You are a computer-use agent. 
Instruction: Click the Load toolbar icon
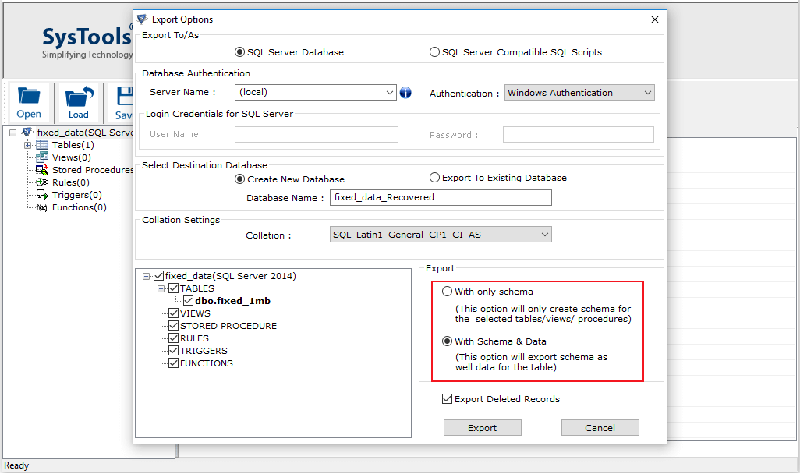(79, 96)
